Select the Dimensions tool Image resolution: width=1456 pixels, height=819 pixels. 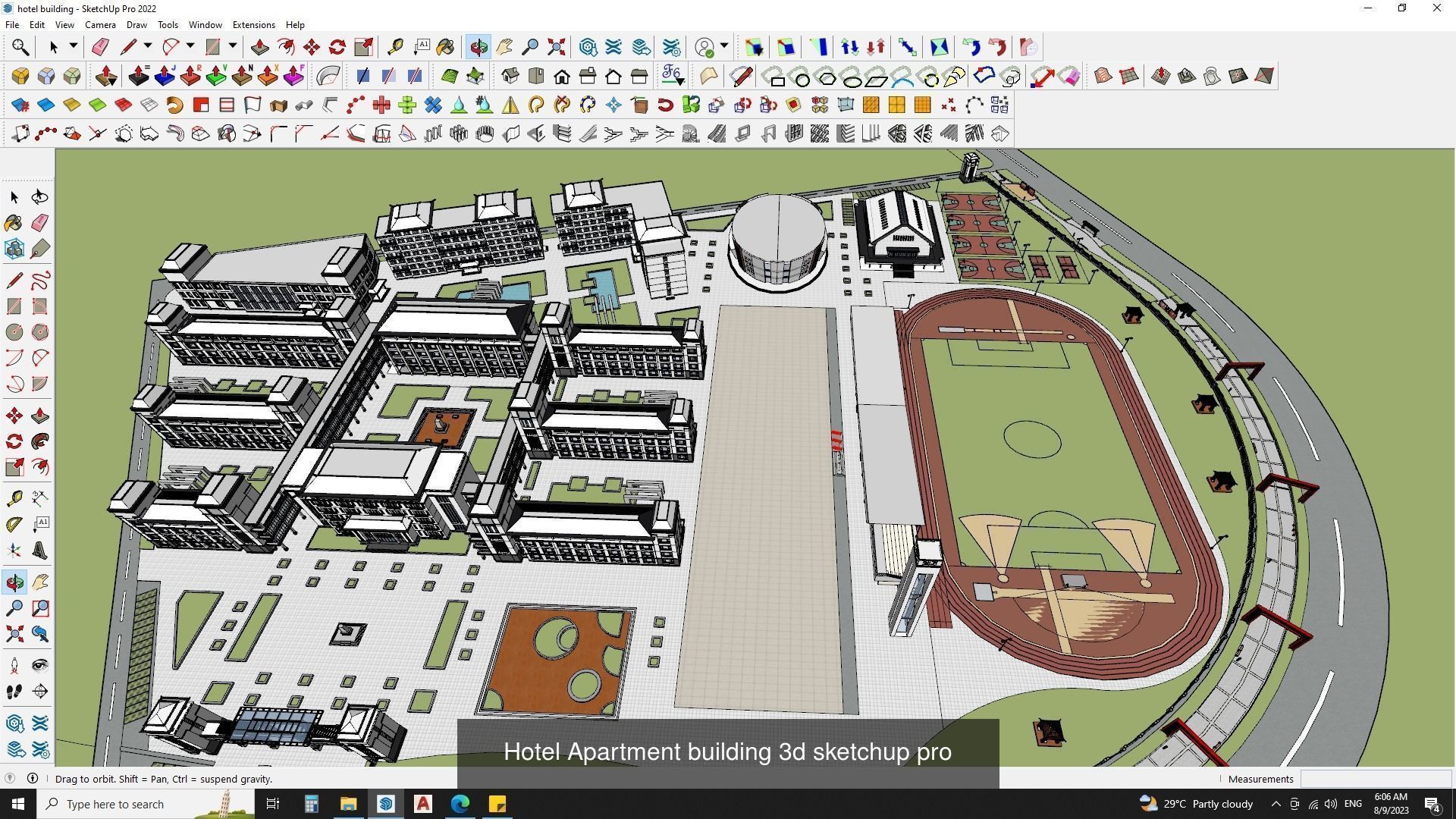pyautogui.click(x=39, y=497)
